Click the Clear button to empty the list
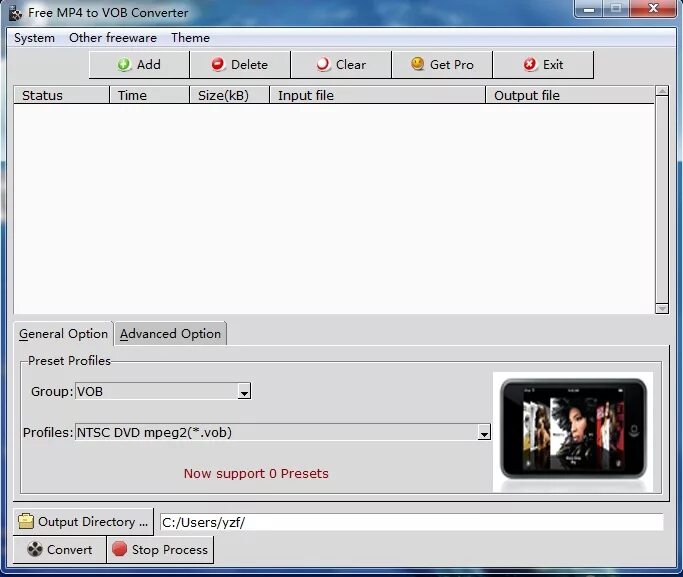Screen dimensions: 683x577 tap(341, 65)
